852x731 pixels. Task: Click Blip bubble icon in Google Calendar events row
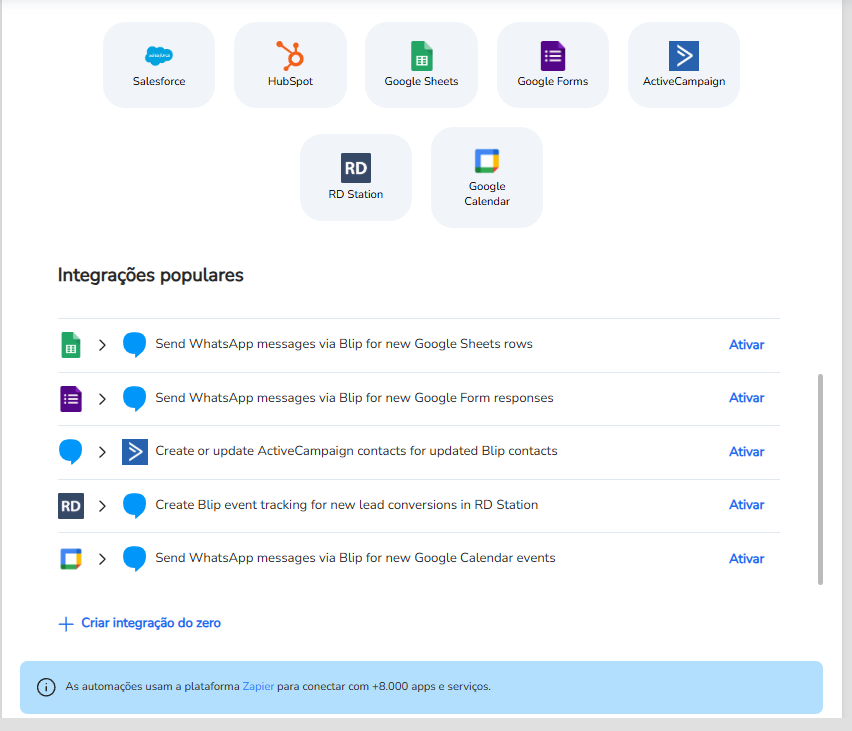pyautogui.click(x=134, y=559)
